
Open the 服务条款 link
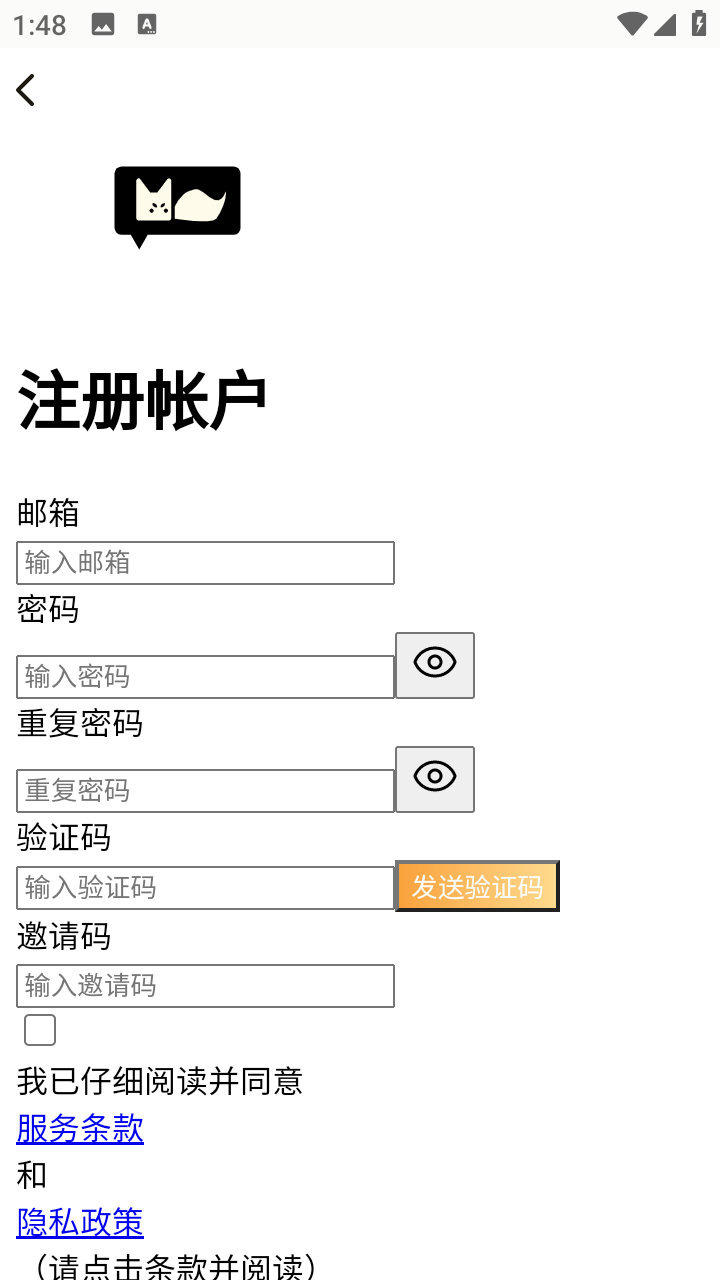pos(80,1129)
